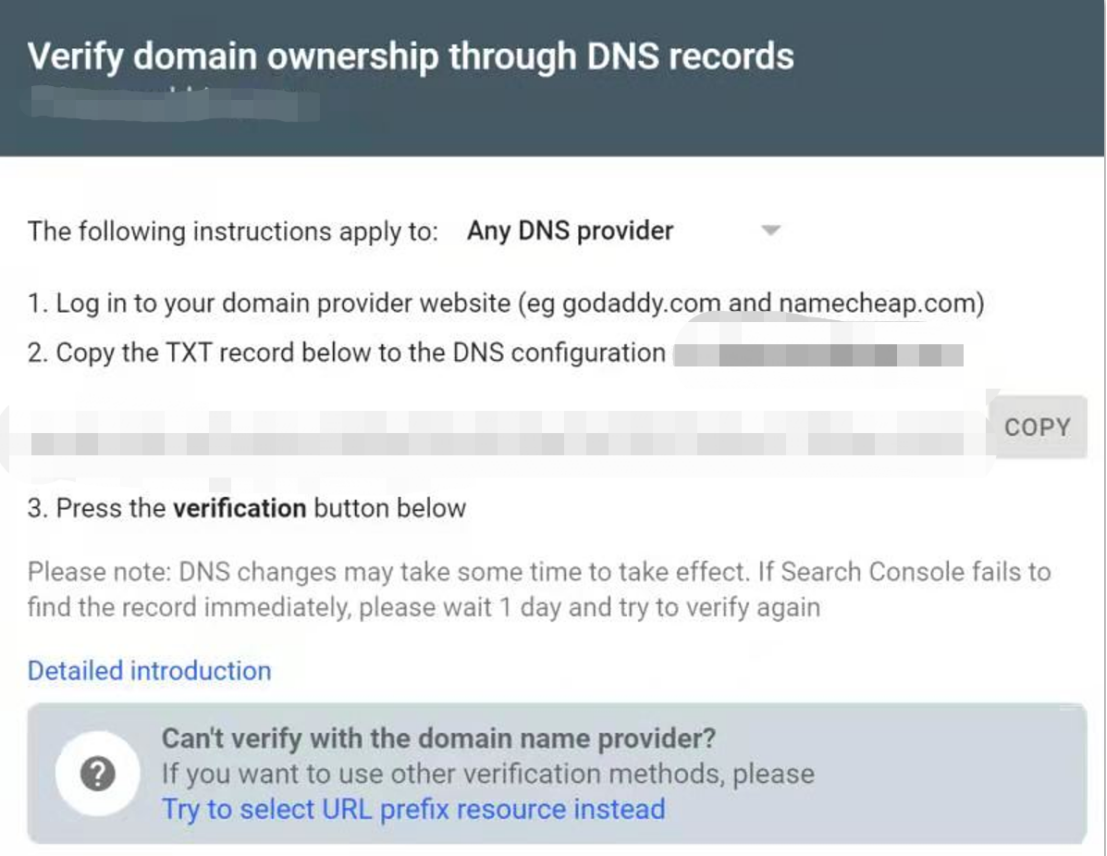Image resolution: width=1107 pixels, height=856 pixels.
Task: Click the 'Verify domain ownership through DNS records' title
Action: coord(410,57)
